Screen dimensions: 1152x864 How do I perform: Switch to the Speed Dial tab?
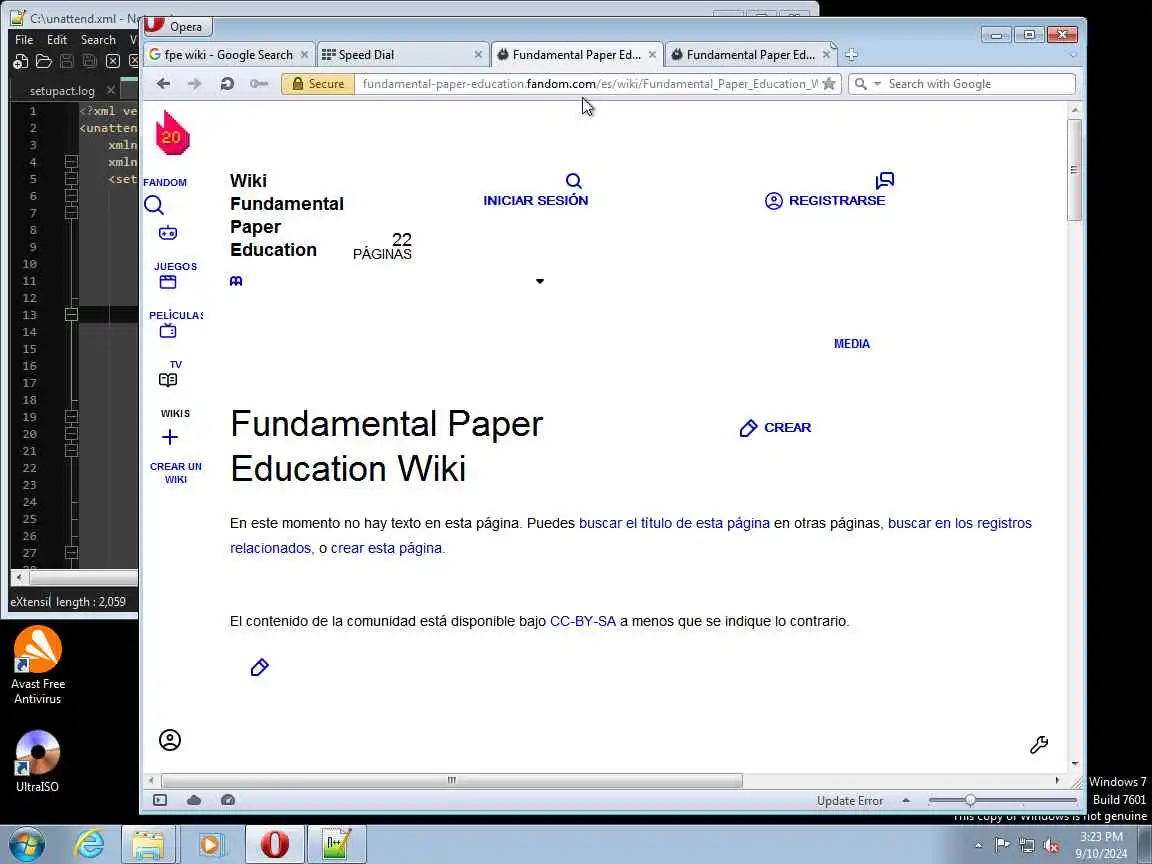[366, 55]
